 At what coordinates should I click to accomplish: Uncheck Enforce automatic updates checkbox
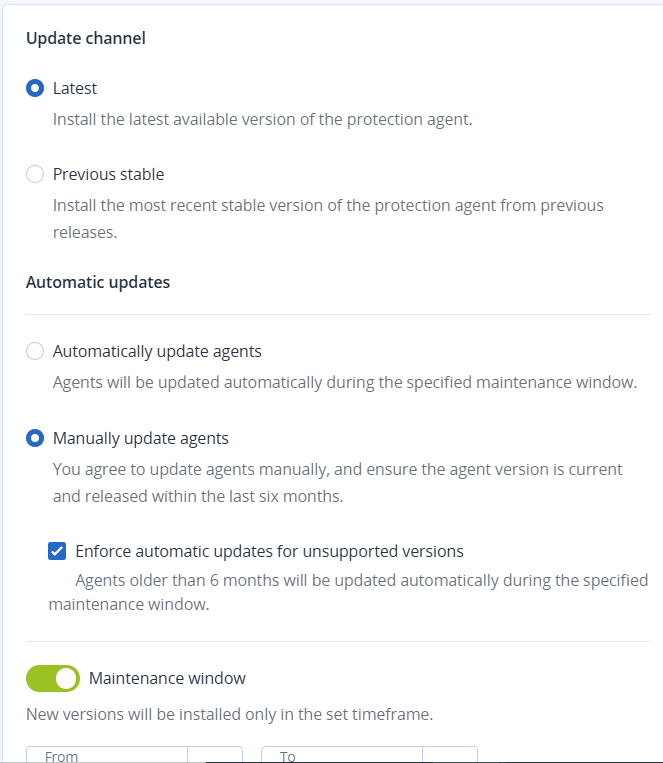pos(57,550)
